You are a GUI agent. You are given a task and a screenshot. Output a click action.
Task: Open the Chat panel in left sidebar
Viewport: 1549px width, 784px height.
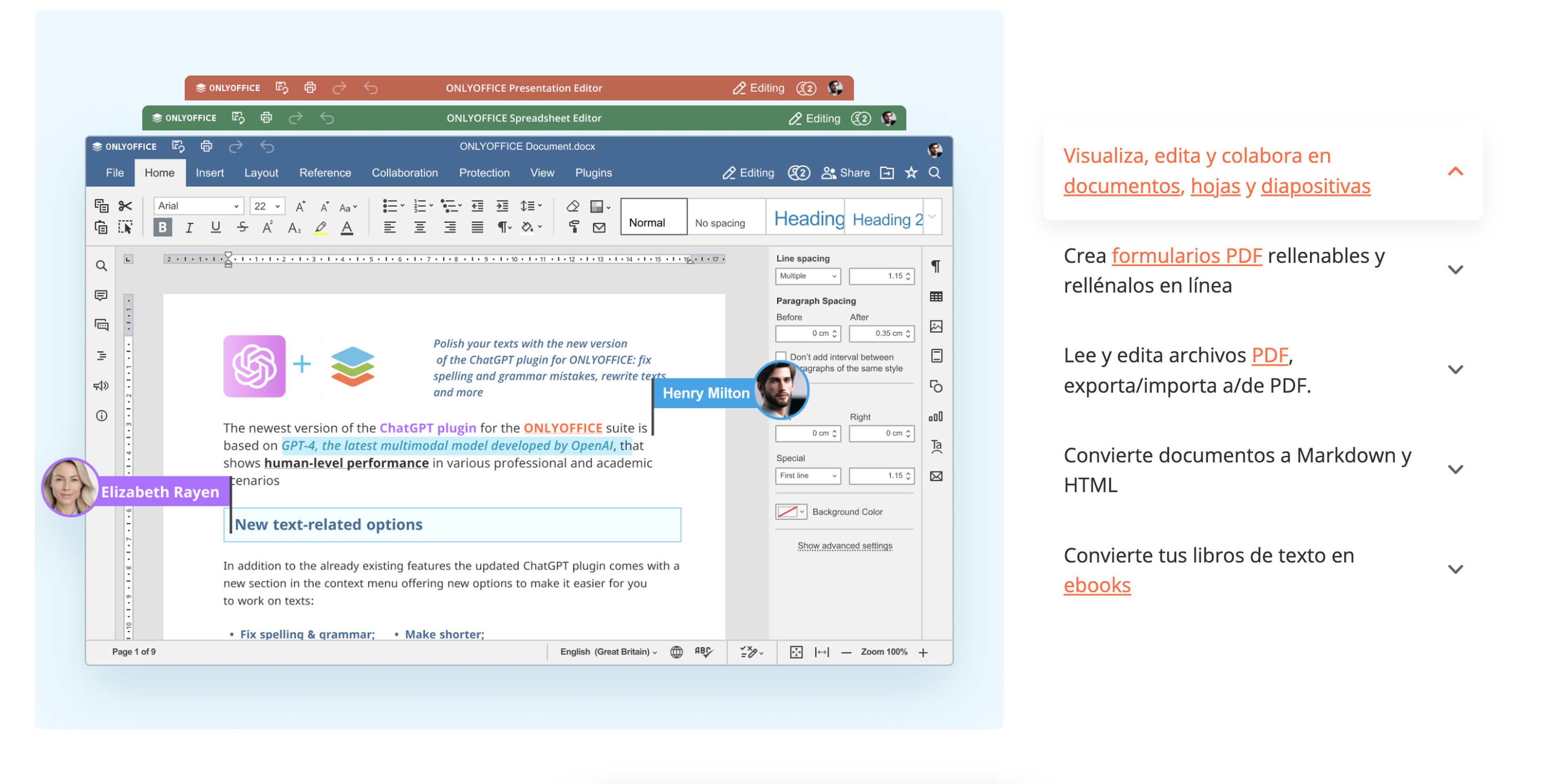(x=101, y=325)
